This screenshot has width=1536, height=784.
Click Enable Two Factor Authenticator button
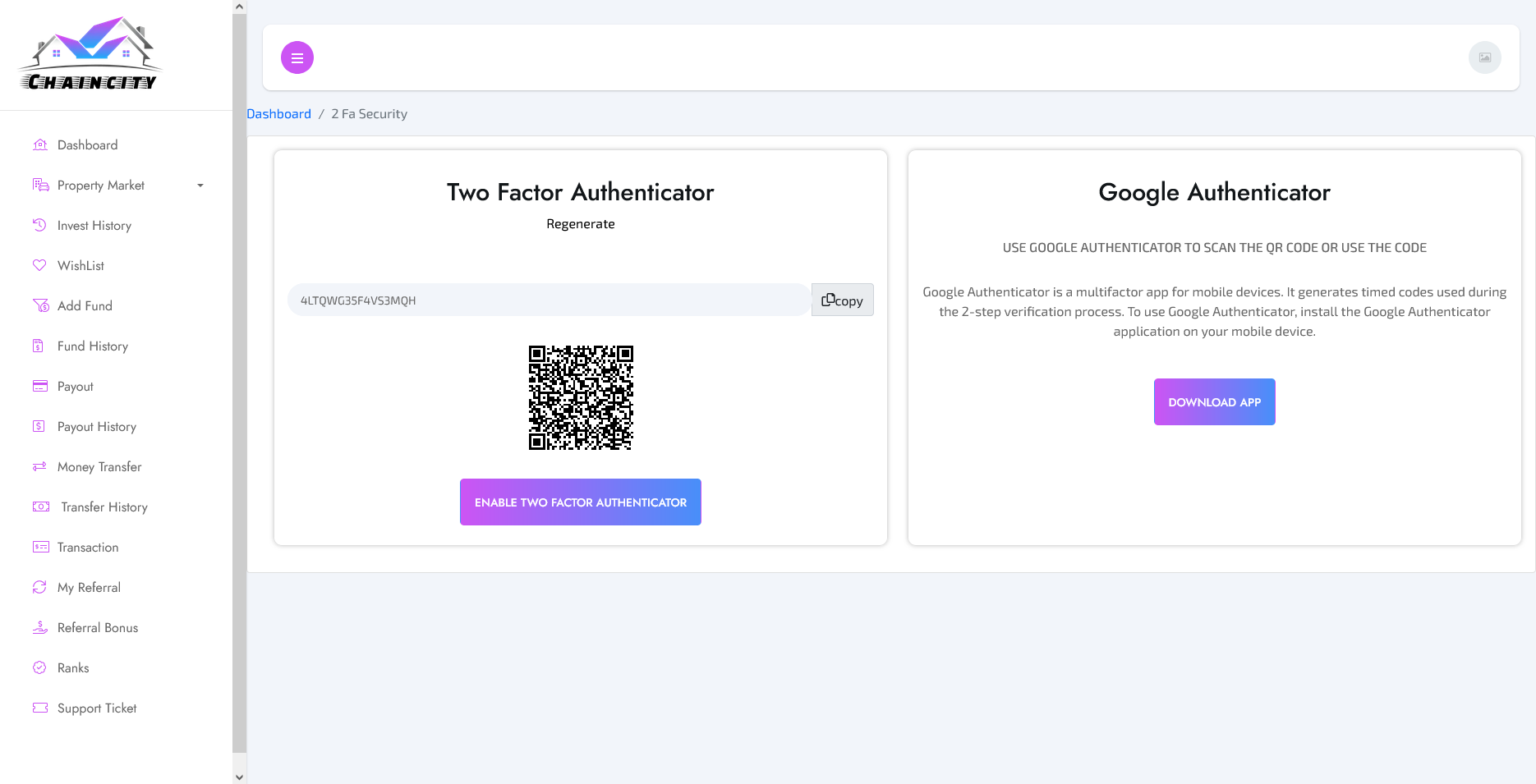581,502
